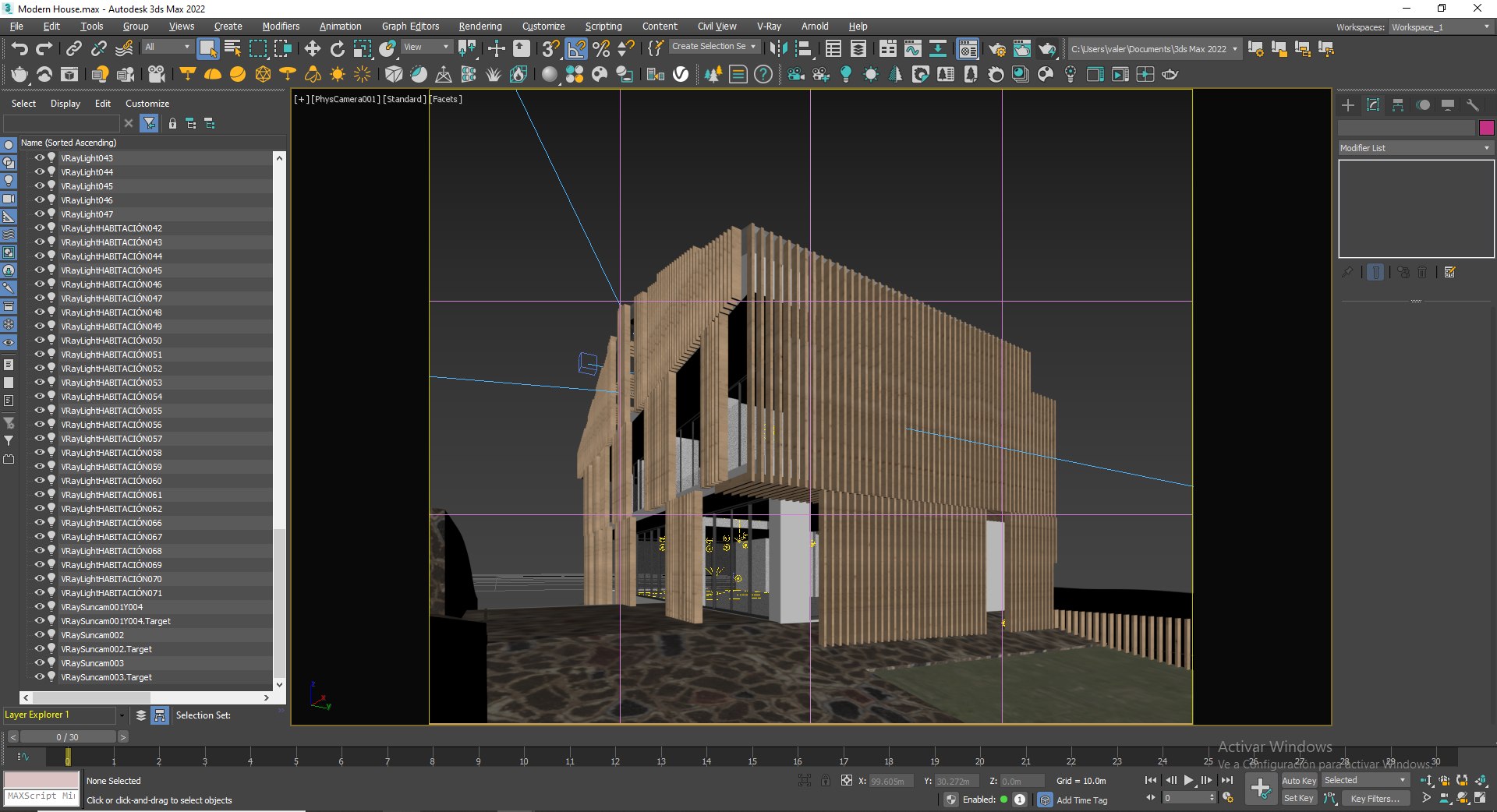Toggle the scene explorer lock icon
This screenshot has width=1497, height=812.
[172, 123]
